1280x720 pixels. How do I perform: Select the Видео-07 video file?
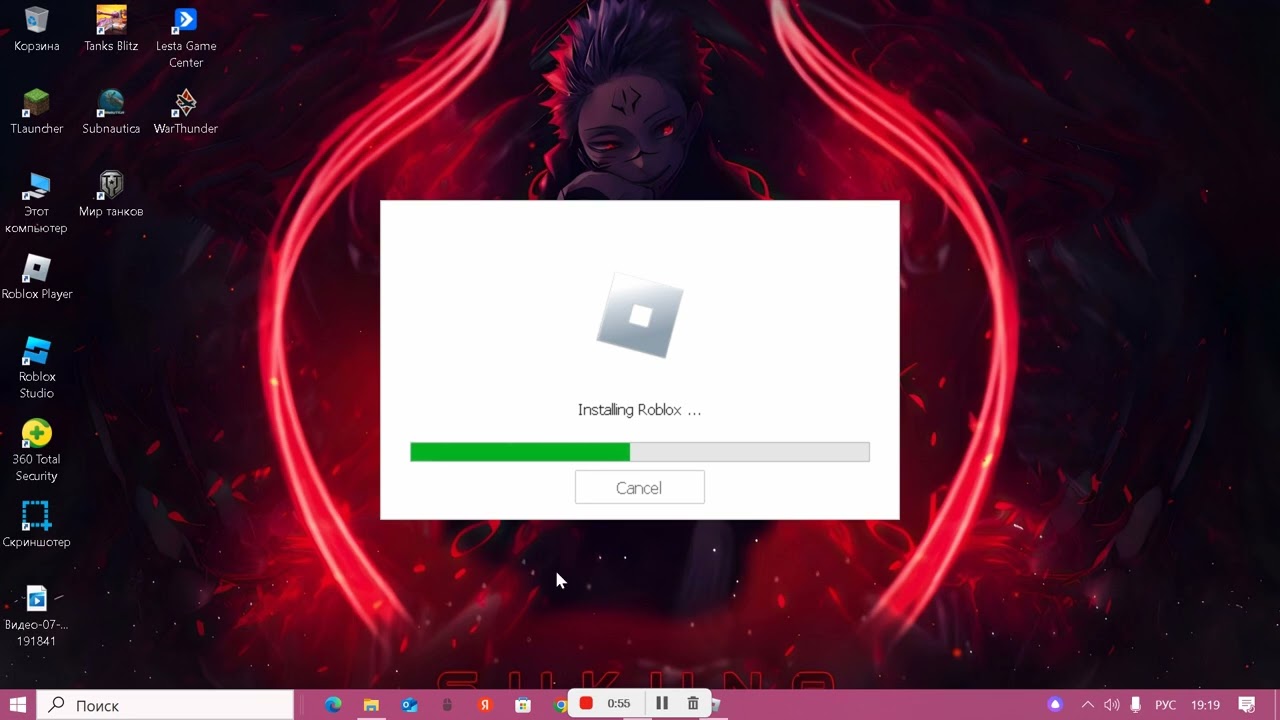pyautogui.click(x=37, y=616)
